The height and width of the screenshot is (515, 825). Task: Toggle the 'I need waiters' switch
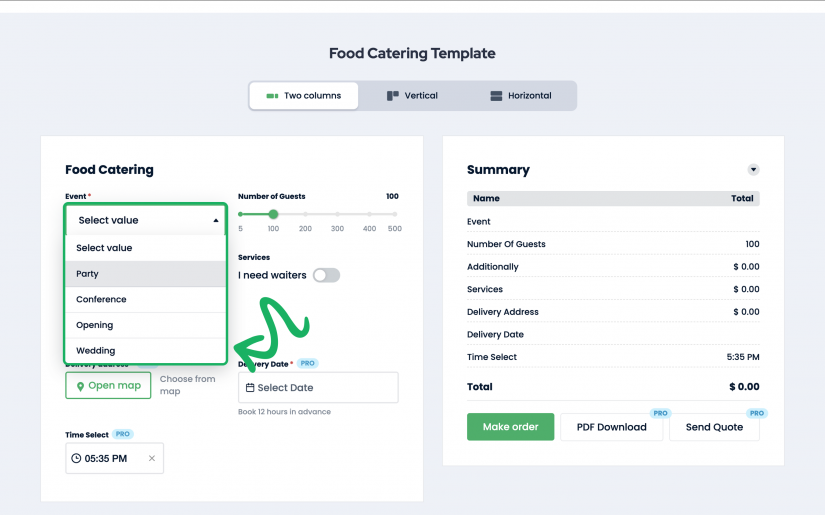[x=326, y=275]
